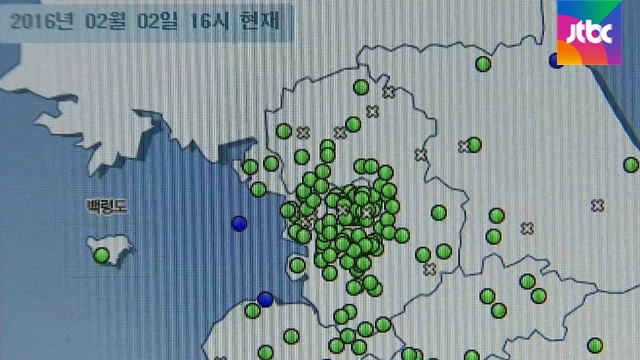Click the JTBC logo in the corner

point(589,33)
